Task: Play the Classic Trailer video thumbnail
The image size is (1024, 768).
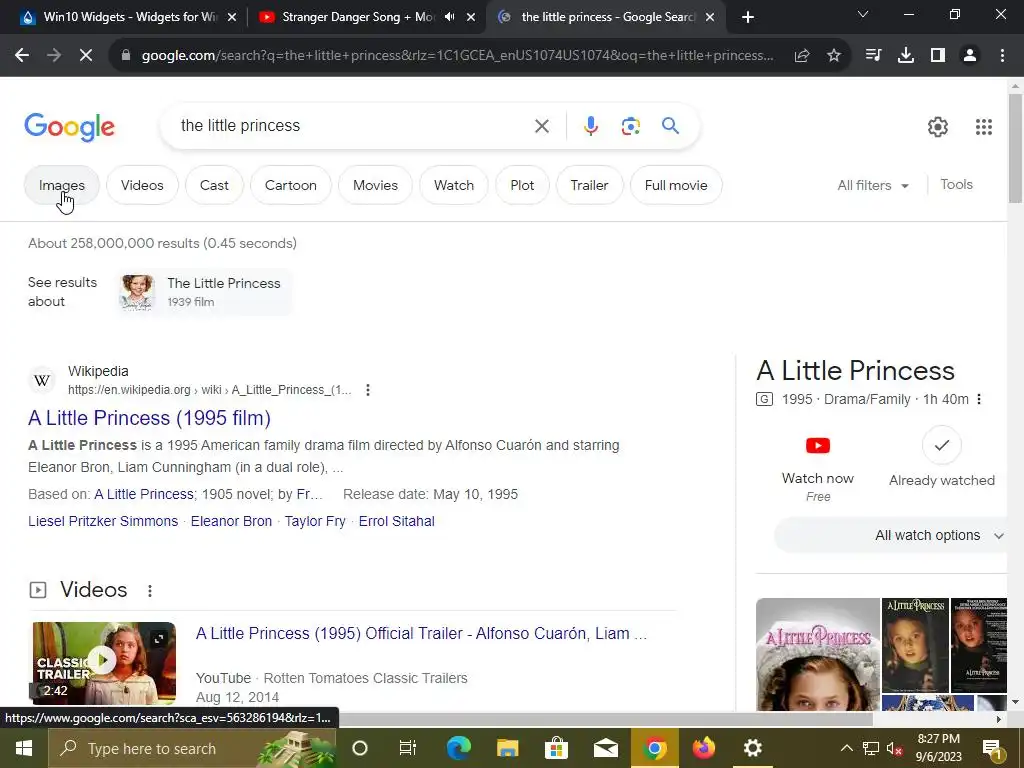Action: click(104, 662)
